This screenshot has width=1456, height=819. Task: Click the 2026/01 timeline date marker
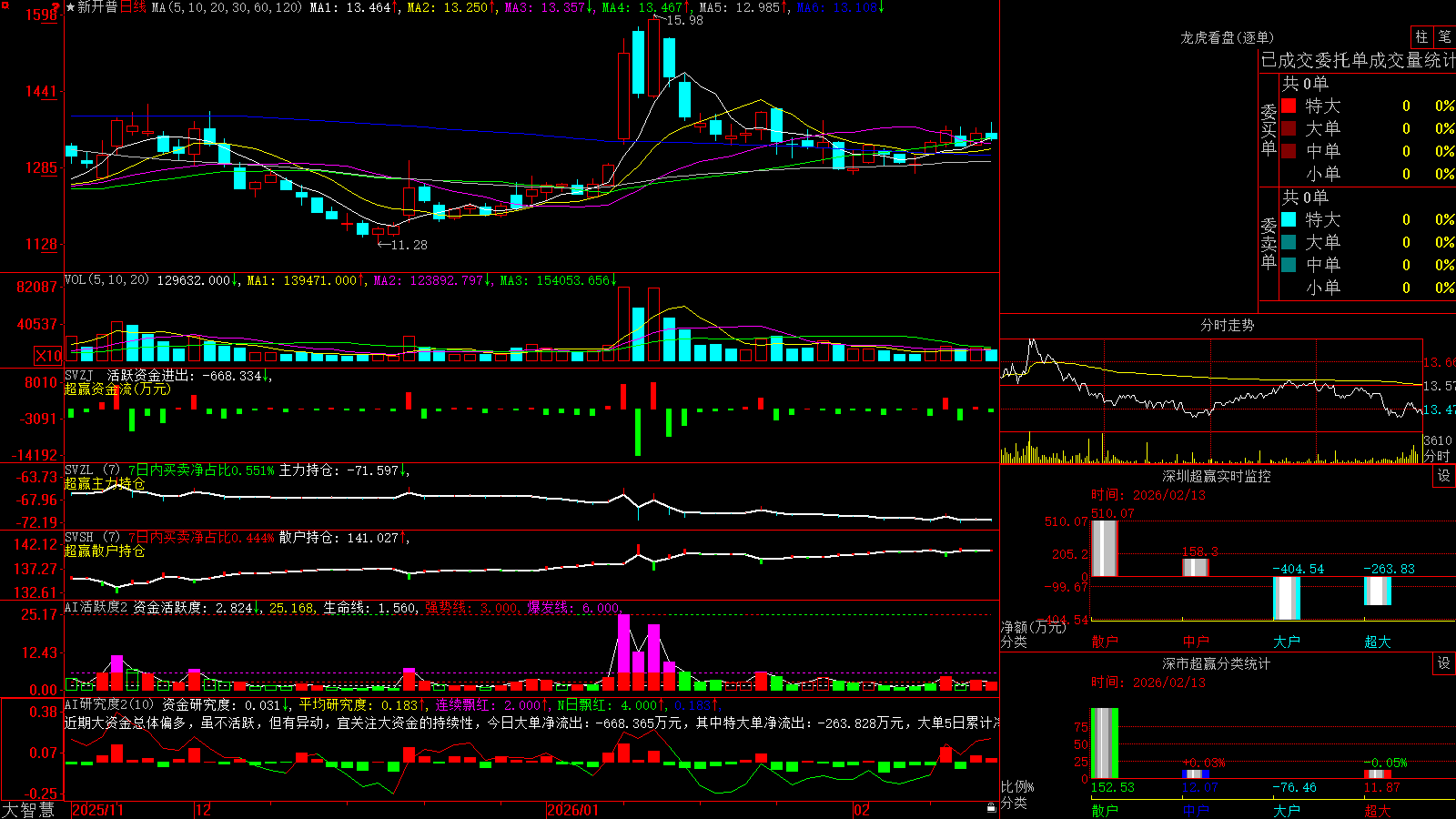573,810
